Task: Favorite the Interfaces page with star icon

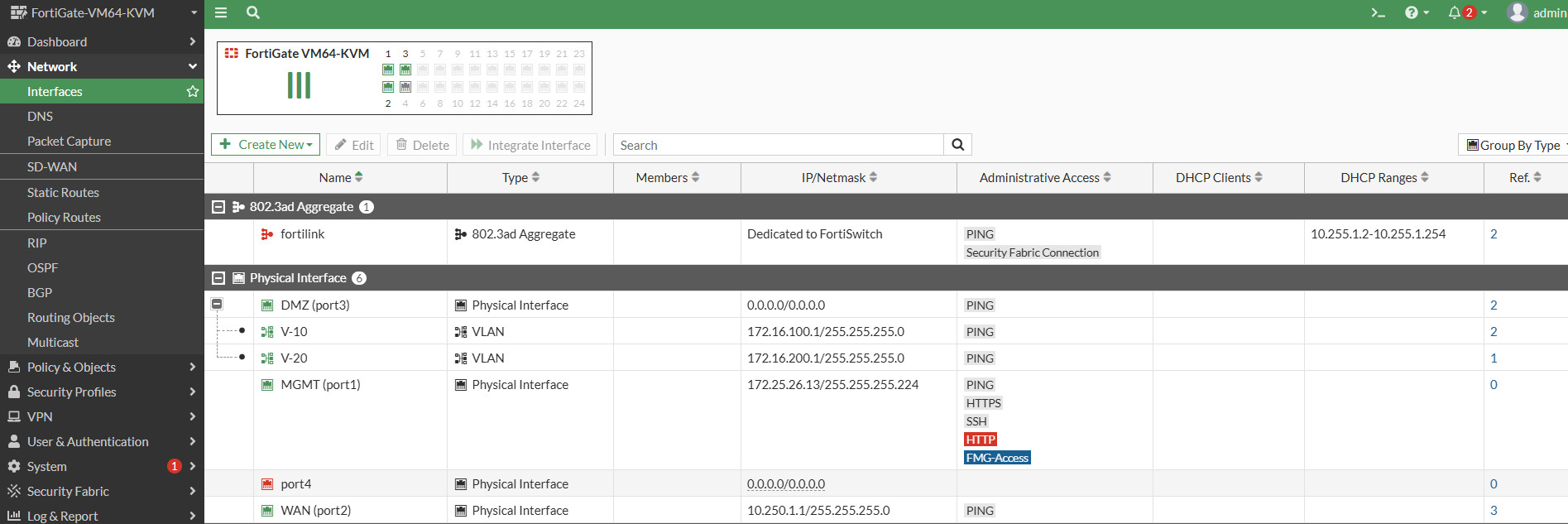Action: coord(193,91)
